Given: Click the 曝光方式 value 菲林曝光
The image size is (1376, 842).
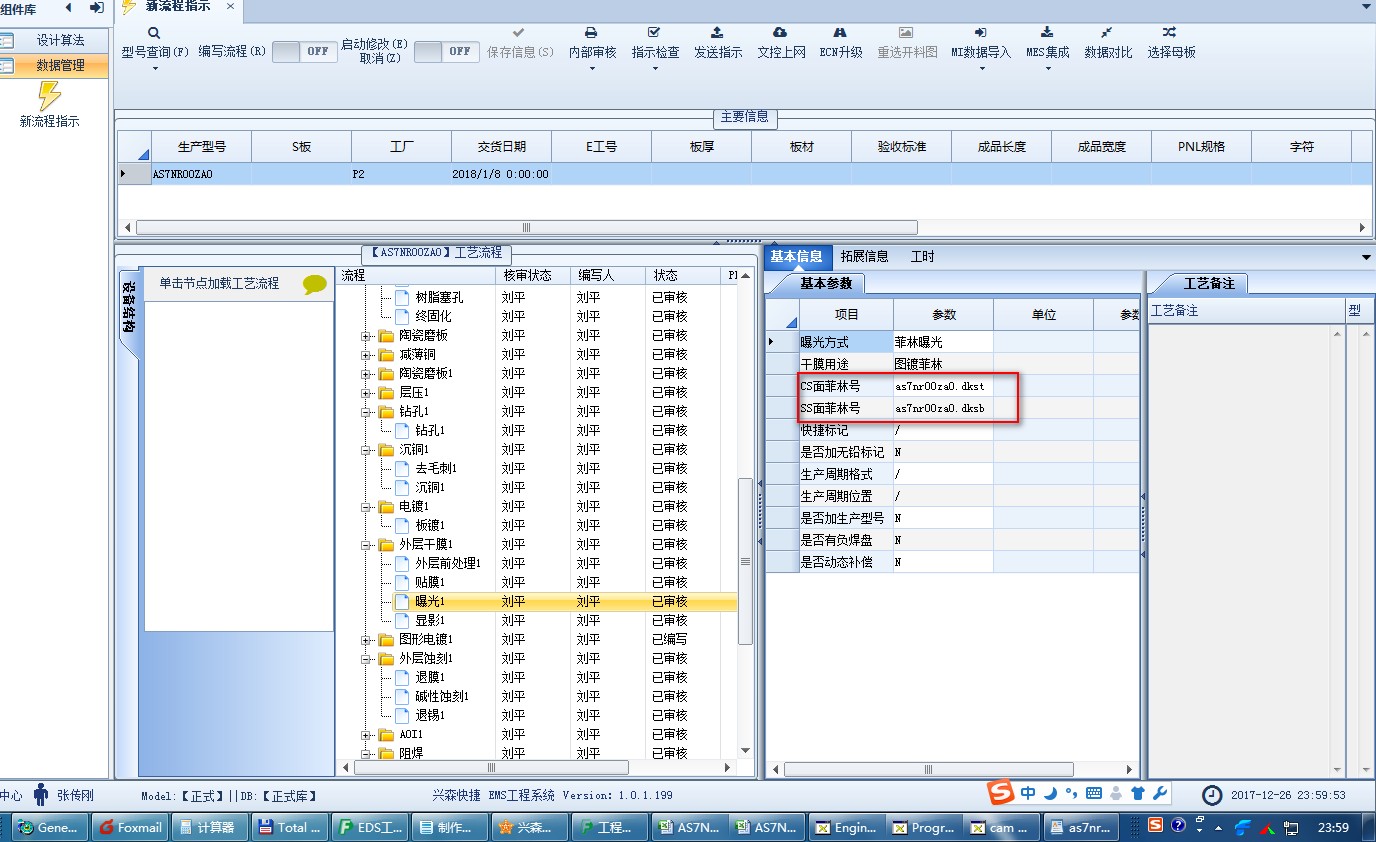Looking at the screenshot, I should point(943,342).
